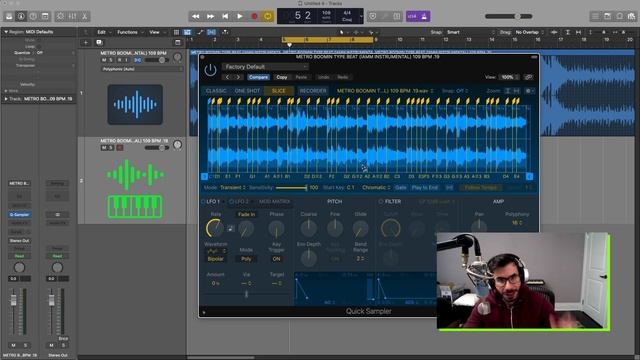Viewport: 640px width, 360px height.
Task: Adjust the master volume slider
Action: point(509,16)
